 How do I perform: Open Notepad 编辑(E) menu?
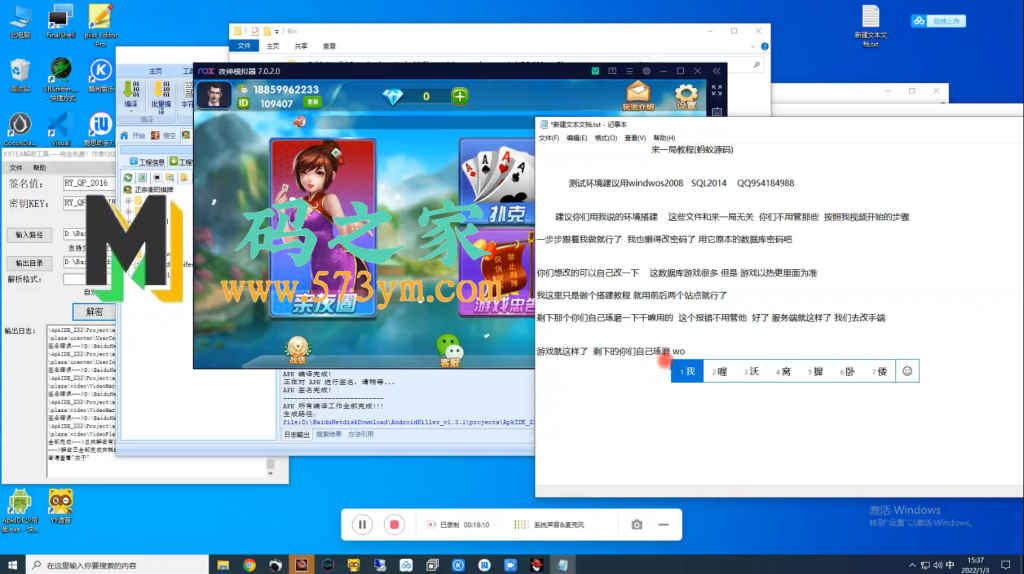click(x=577, y=138)
